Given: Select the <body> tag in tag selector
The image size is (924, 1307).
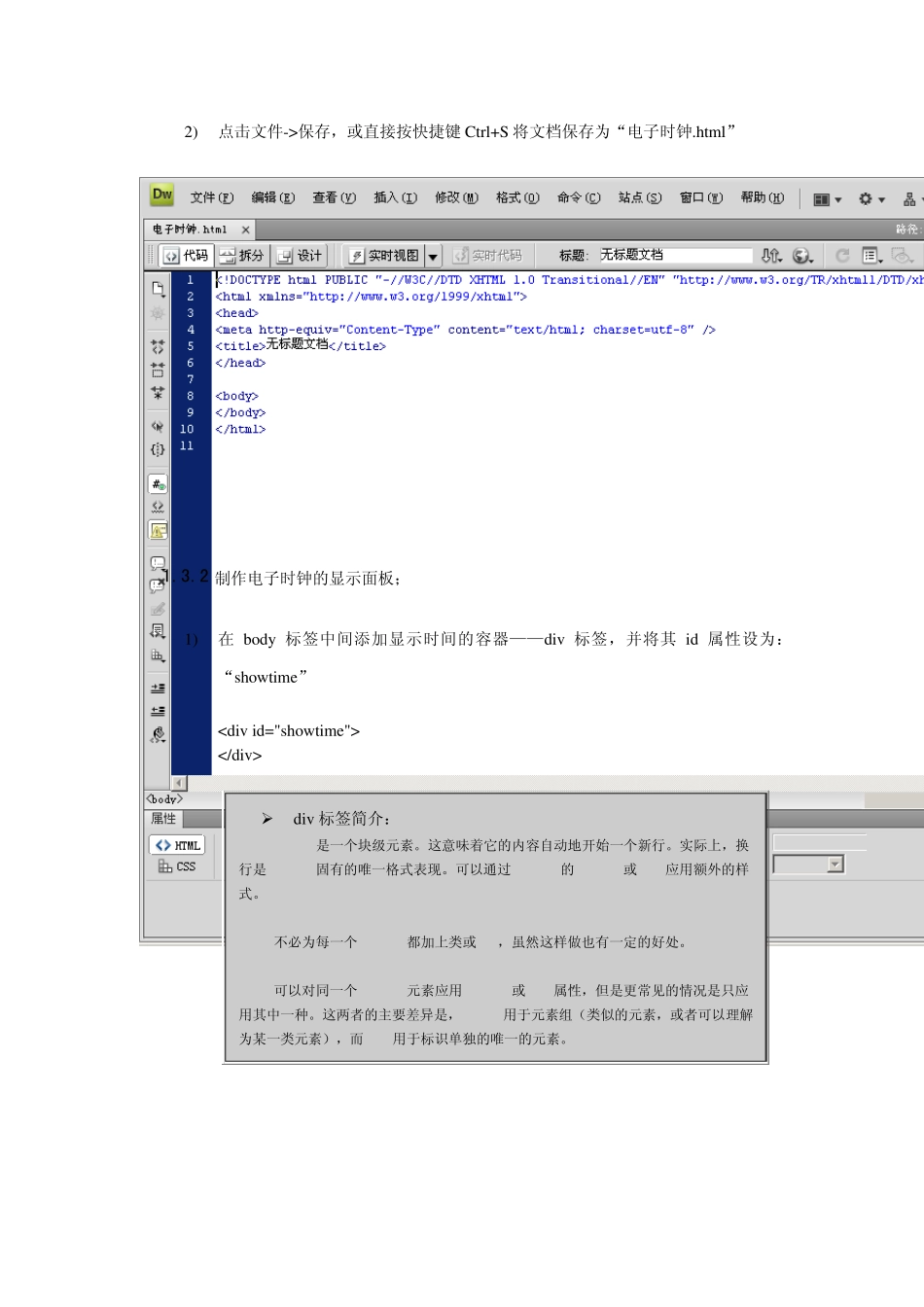Looking at the screenshot, I should click(164, 799).
